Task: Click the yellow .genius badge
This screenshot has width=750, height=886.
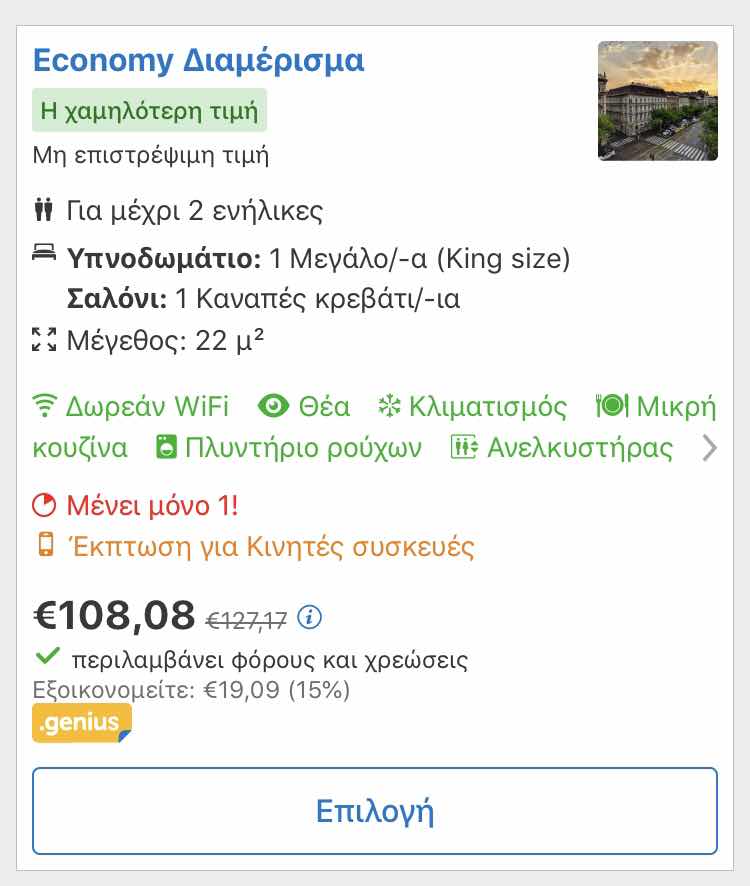Action: point(82,723)
